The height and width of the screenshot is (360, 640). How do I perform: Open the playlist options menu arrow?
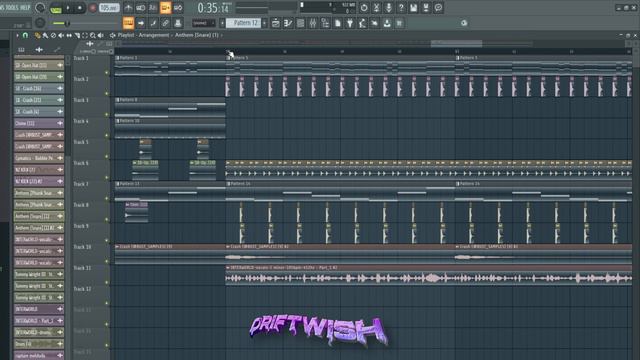(x=17, y=36)
